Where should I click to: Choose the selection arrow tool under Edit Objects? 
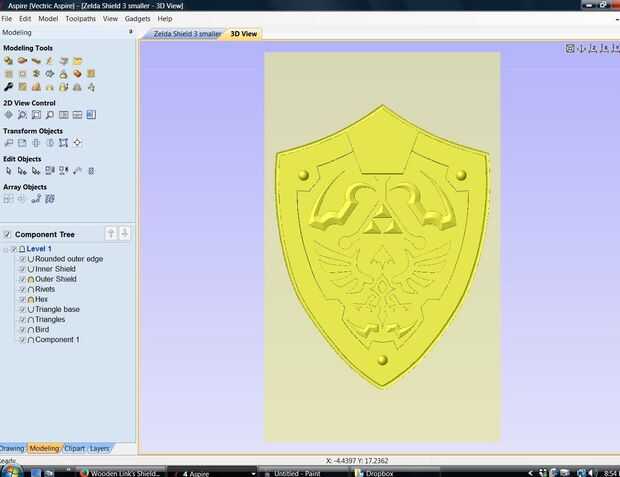pos(8,171)
